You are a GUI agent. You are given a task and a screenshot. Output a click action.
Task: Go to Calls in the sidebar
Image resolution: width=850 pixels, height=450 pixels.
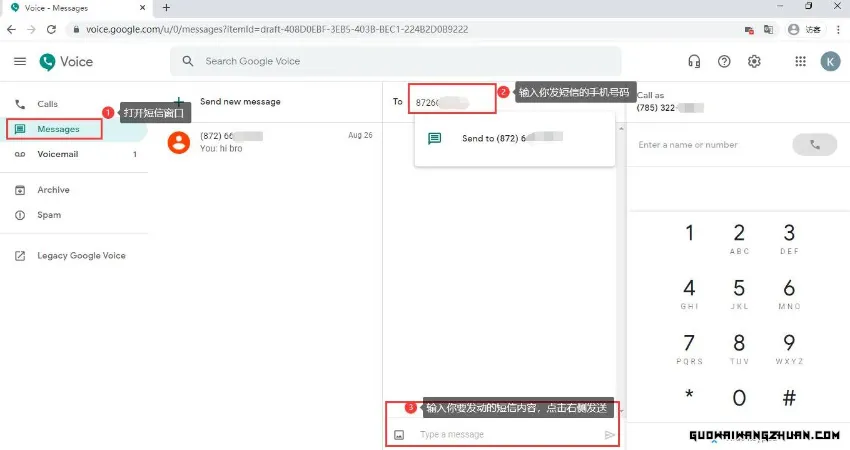[x=73, y=104]
